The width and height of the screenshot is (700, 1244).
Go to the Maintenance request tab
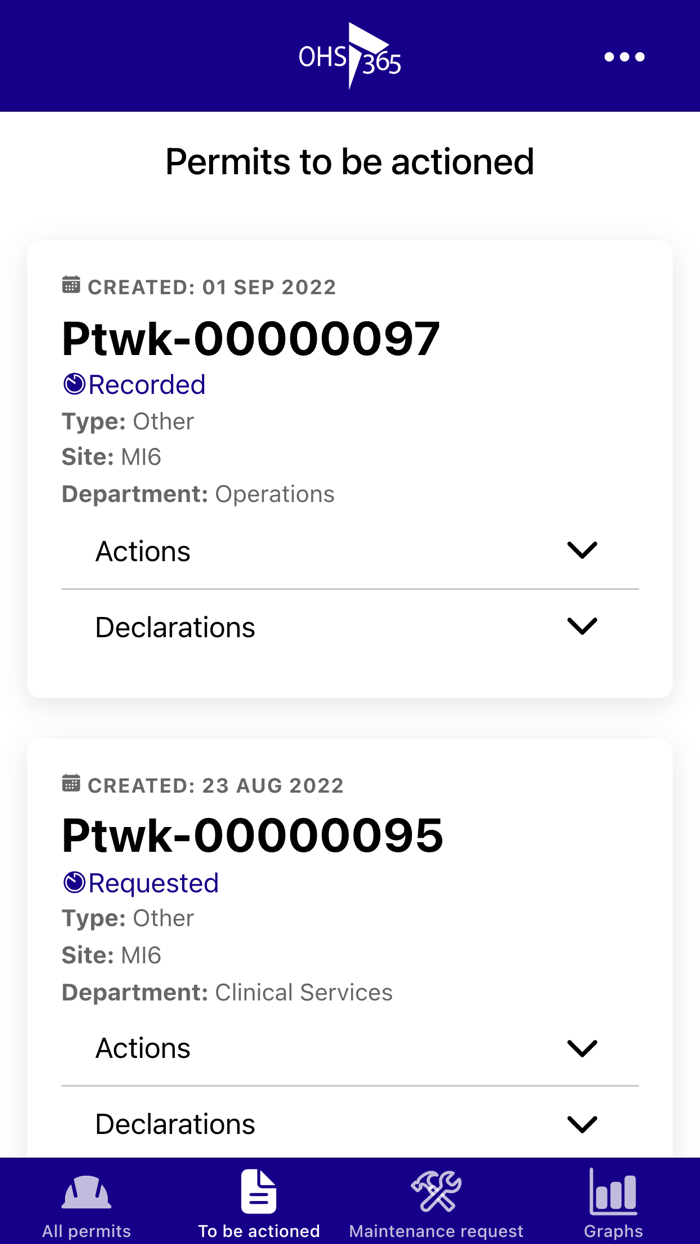pos(436,1231)
